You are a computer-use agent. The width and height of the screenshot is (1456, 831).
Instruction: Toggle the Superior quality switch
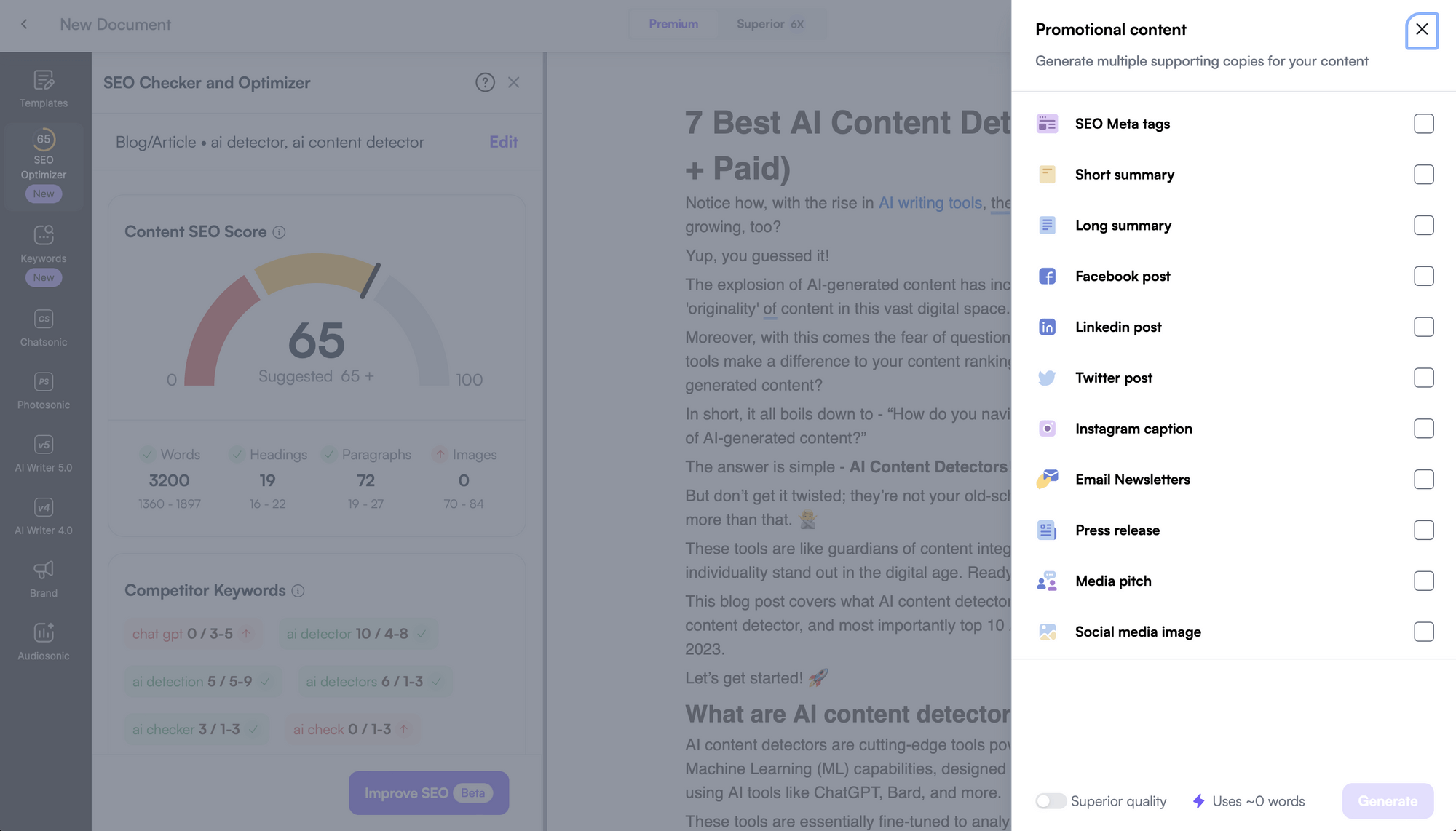(x=1051, y=801)
